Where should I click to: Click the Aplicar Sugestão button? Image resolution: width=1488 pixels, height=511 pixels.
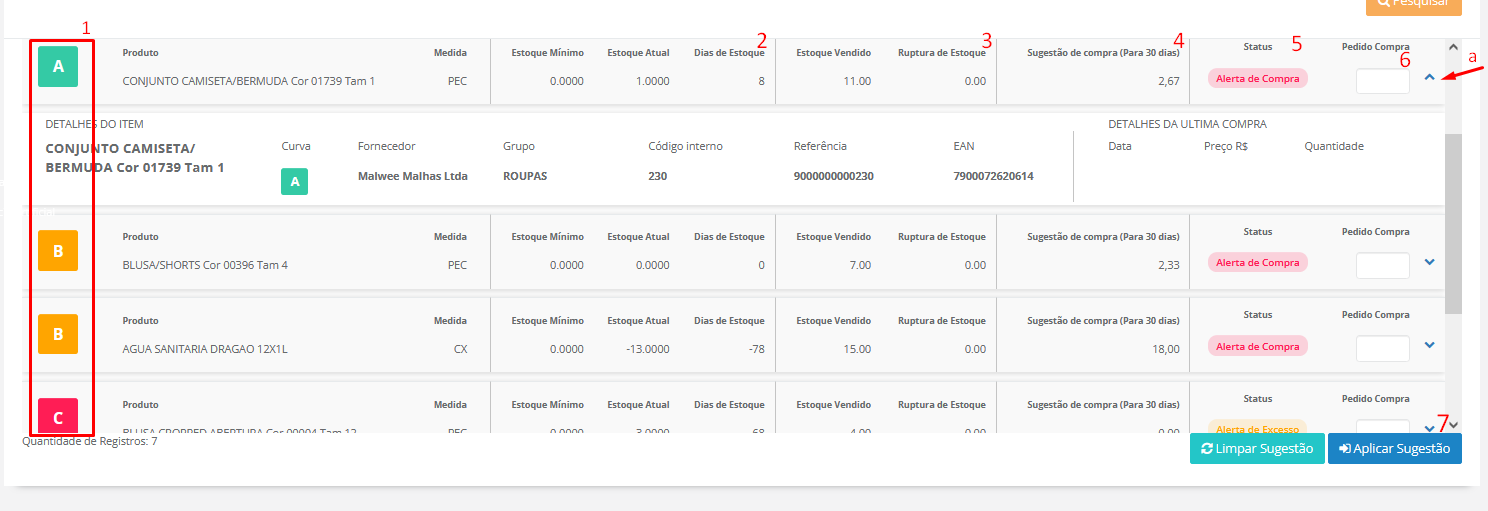(1394, 449)
